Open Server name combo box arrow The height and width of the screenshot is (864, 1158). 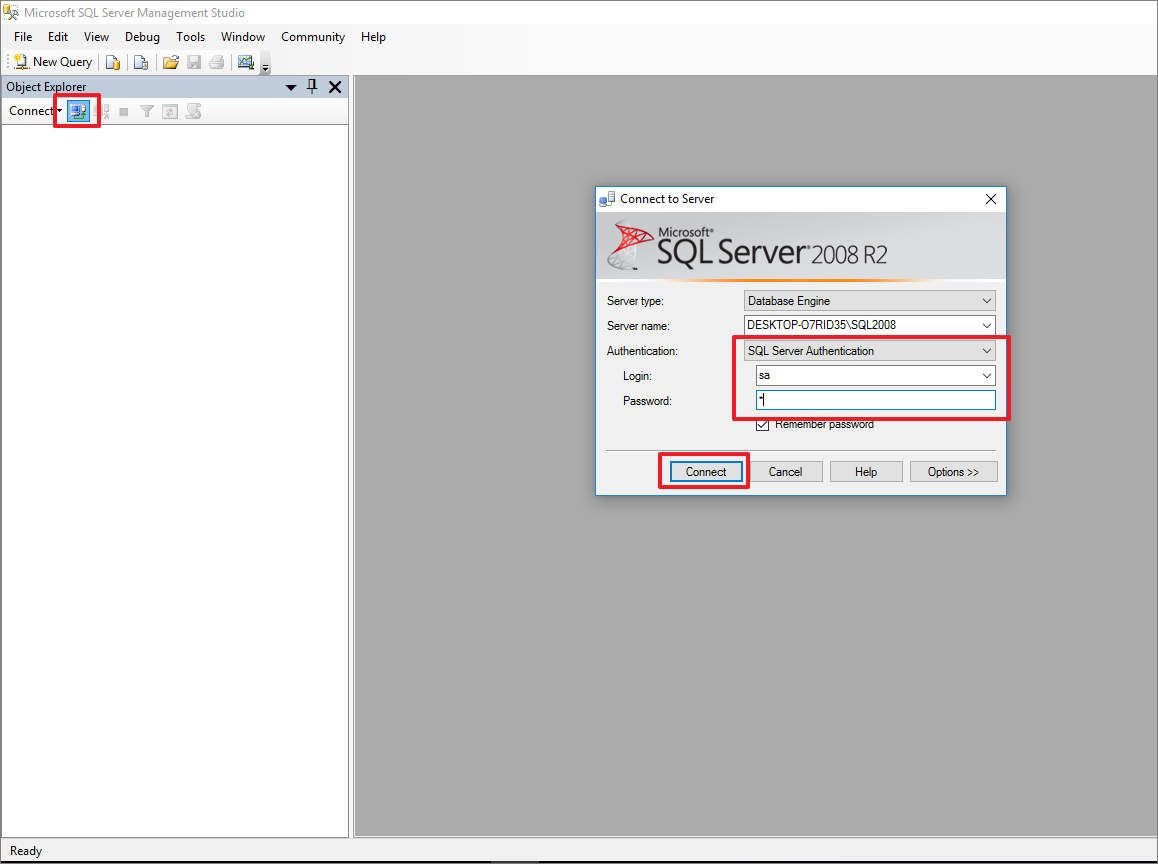click(987, 326)
